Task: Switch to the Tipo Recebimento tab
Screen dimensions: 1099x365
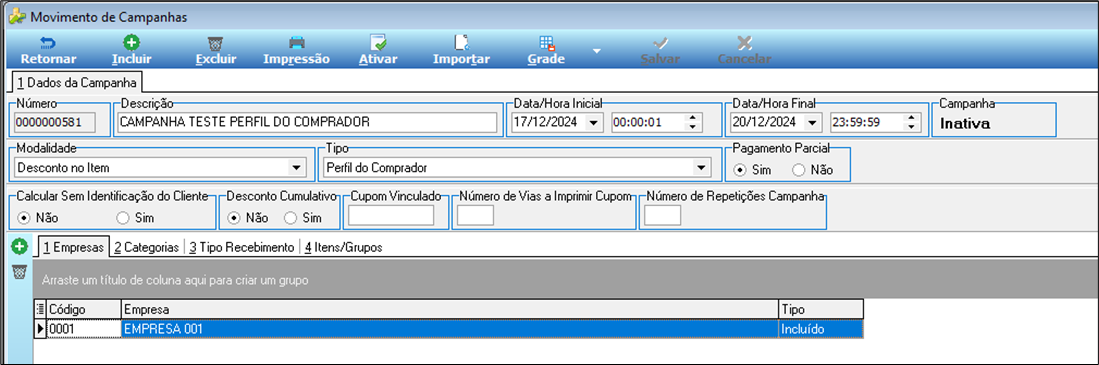Action: click(x=241, y=247)
